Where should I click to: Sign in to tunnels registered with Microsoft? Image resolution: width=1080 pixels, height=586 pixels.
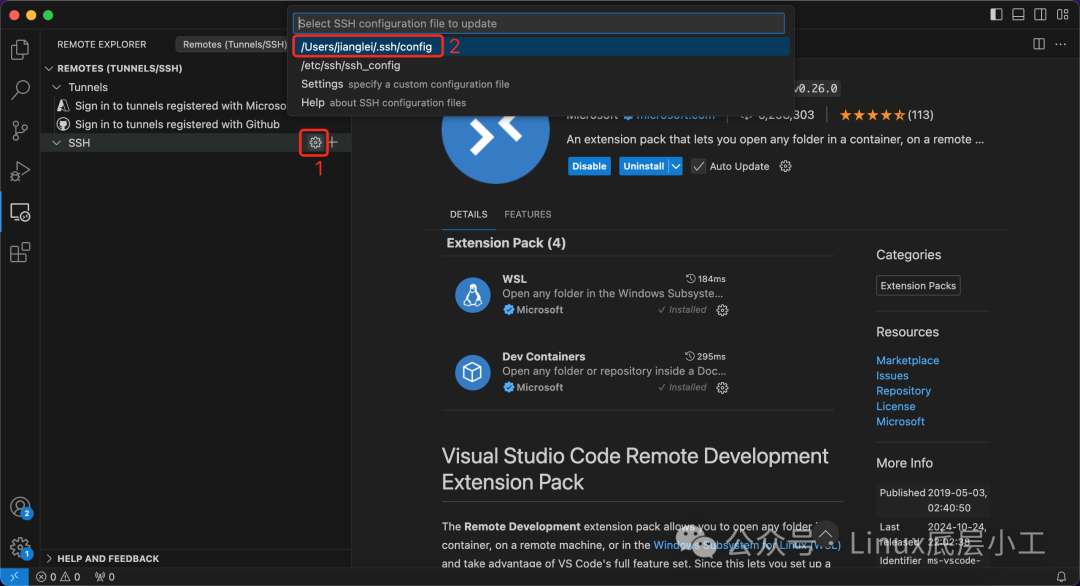181,105
